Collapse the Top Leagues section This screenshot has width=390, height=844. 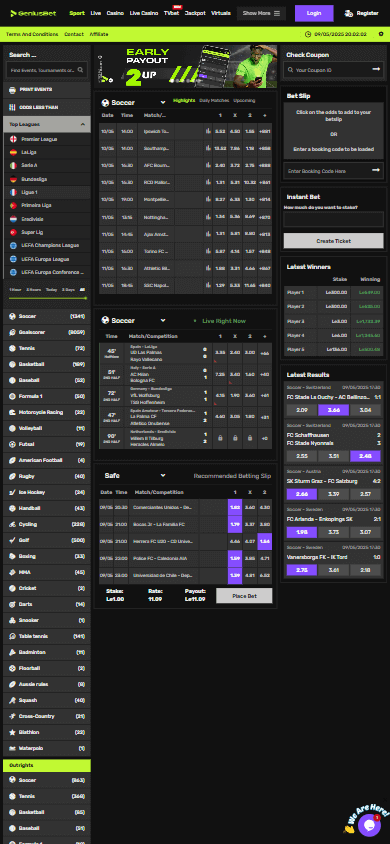point(83,124)
